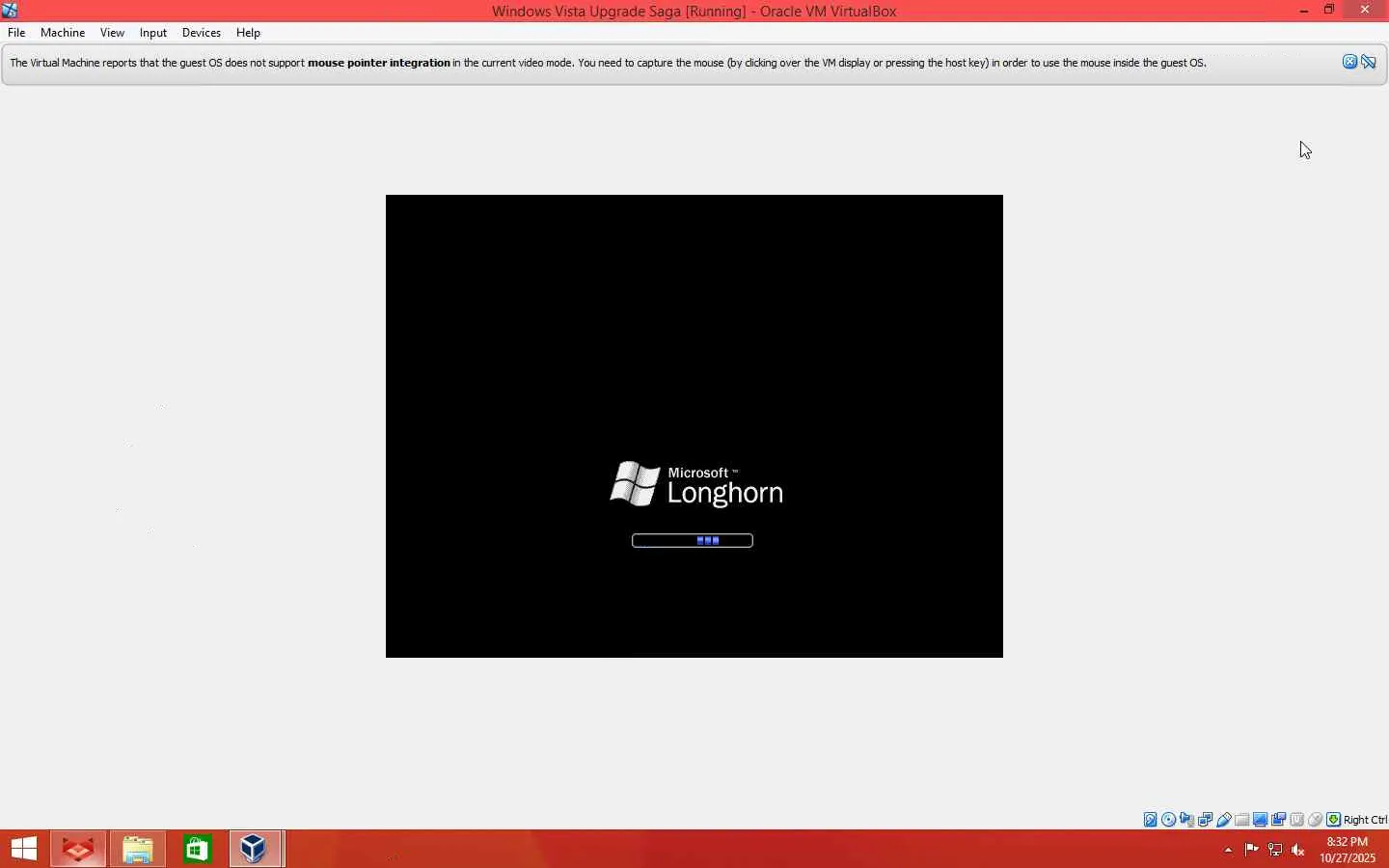
Task: Open the Input menu
Action: pyautogui.click(x=153, y=33)
